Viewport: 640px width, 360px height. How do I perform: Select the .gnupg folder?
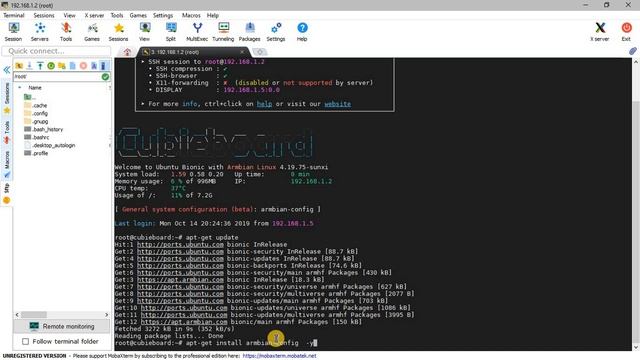click(36, 121)
